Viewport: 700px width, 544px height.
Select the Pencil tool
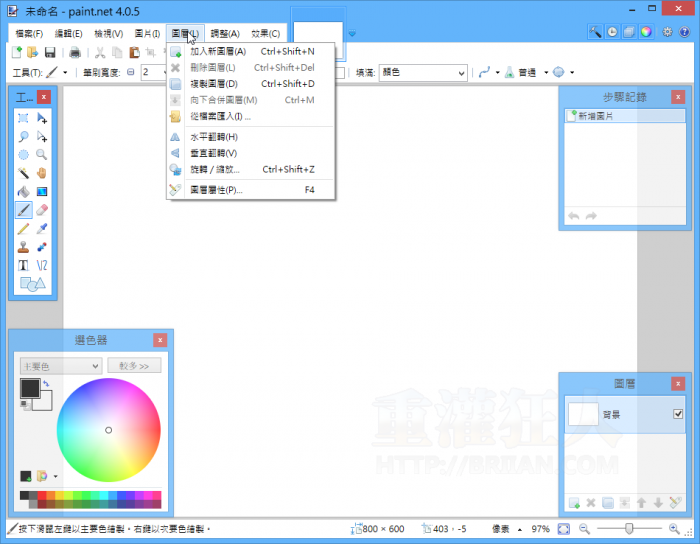point(23,228)
